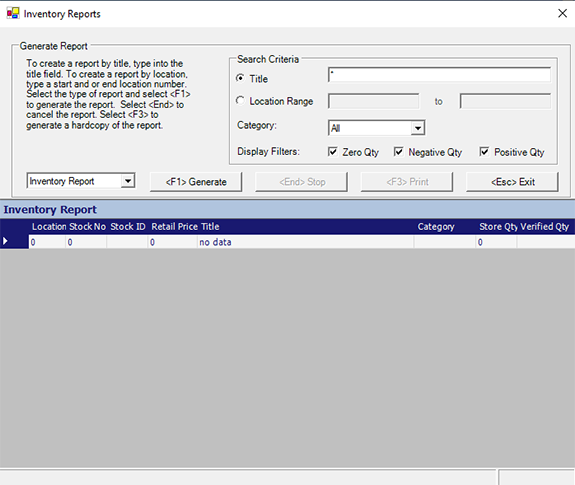This screenshot has width=575, height=485.
Task: Click the Location Range end field
Action: pyautogui.click(x=505, y=101)
